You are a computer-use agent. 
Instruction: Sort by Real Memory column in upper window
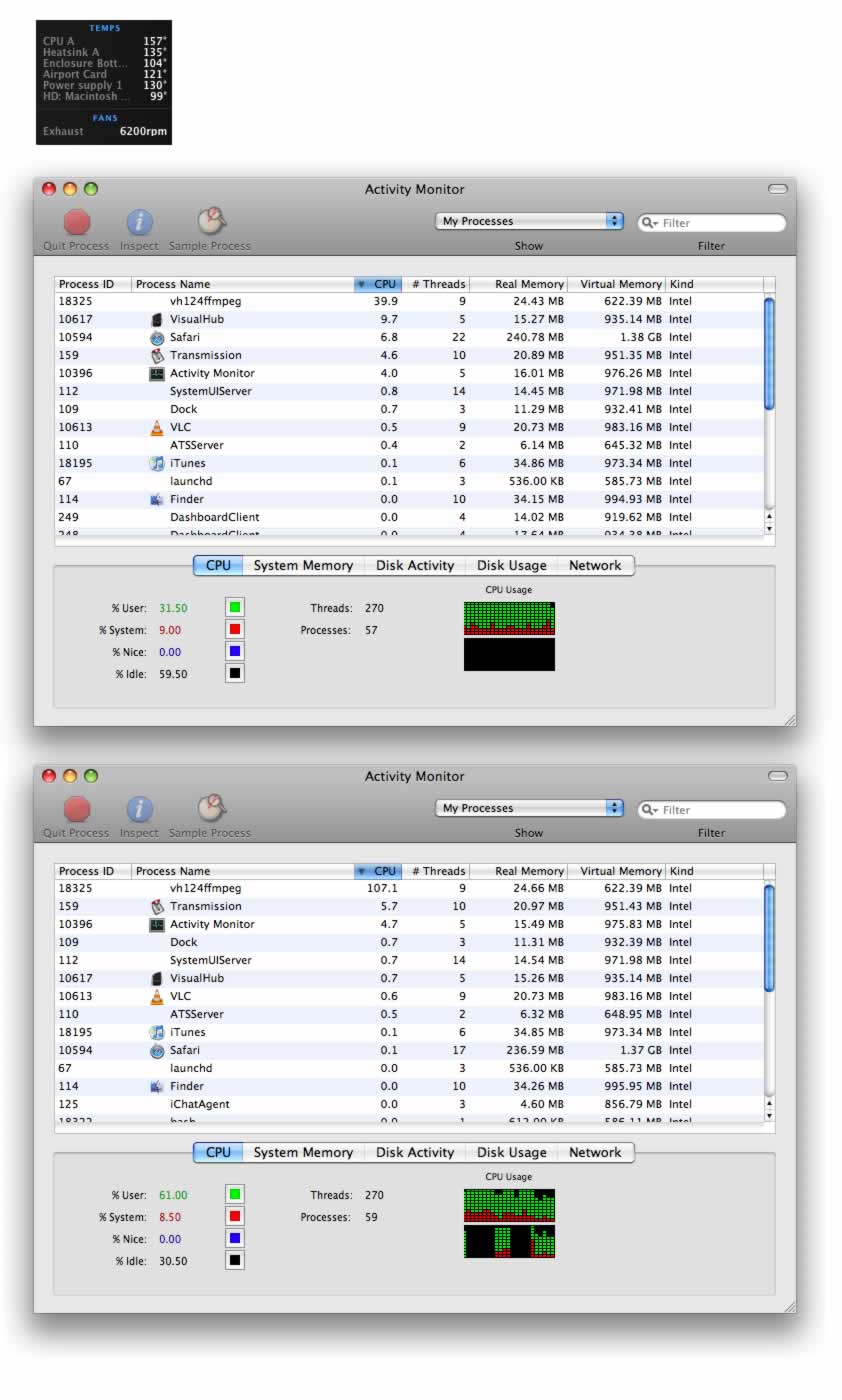pos(518,284)
